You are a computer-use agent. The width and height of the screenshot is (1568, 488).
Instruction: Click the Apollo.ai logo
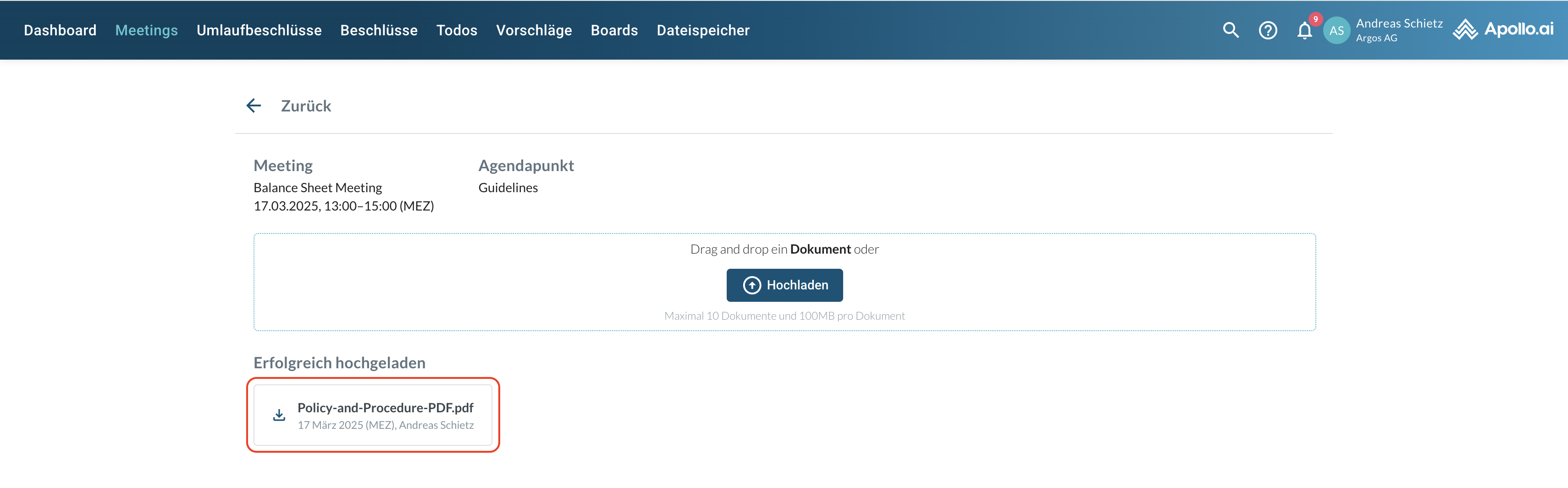pos(1503,29)
